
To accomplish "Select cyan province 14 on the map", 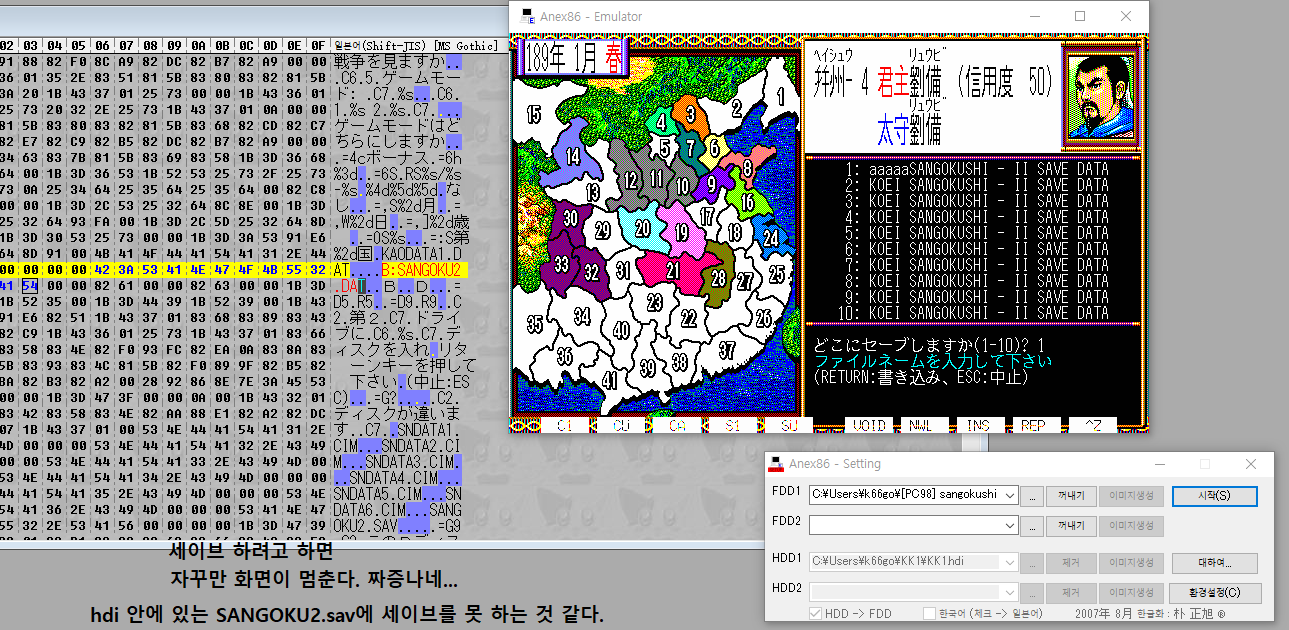I will pyautogui.click(x=572, y=157).
